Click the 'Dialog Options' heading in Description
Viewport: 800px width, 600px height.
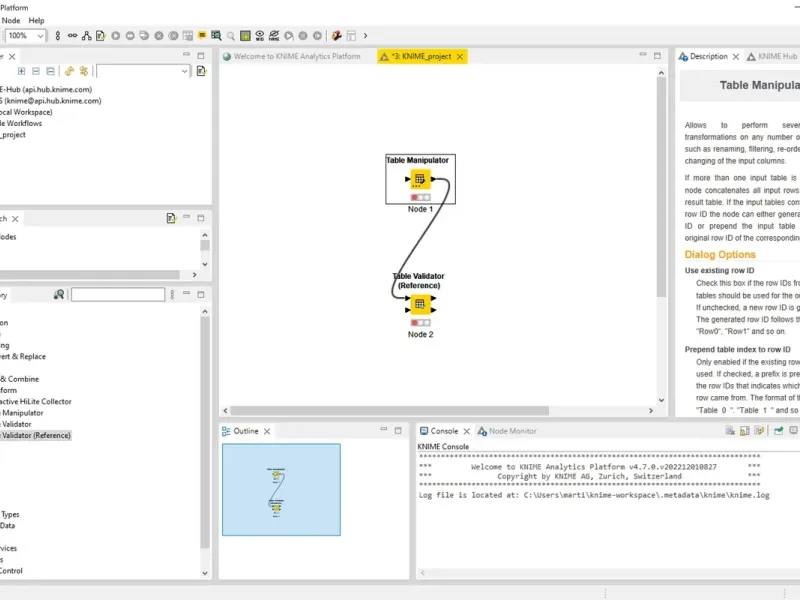click(x=720, y=255)
